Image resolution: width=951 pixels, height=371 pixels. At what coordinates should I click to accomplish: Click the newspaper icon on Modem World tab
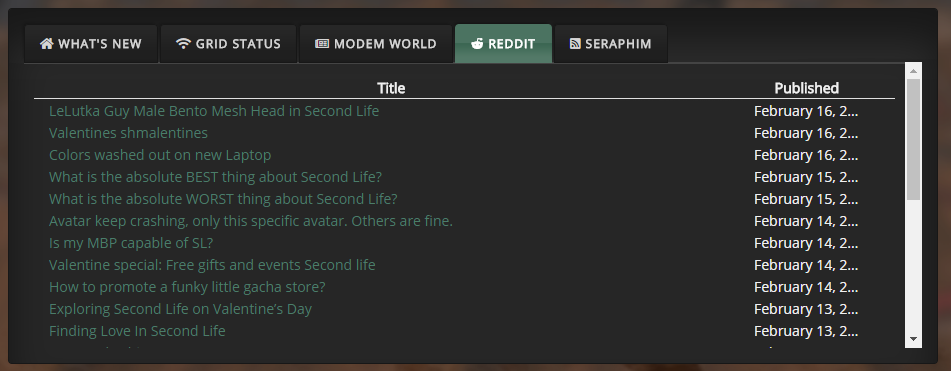point(322,44)
